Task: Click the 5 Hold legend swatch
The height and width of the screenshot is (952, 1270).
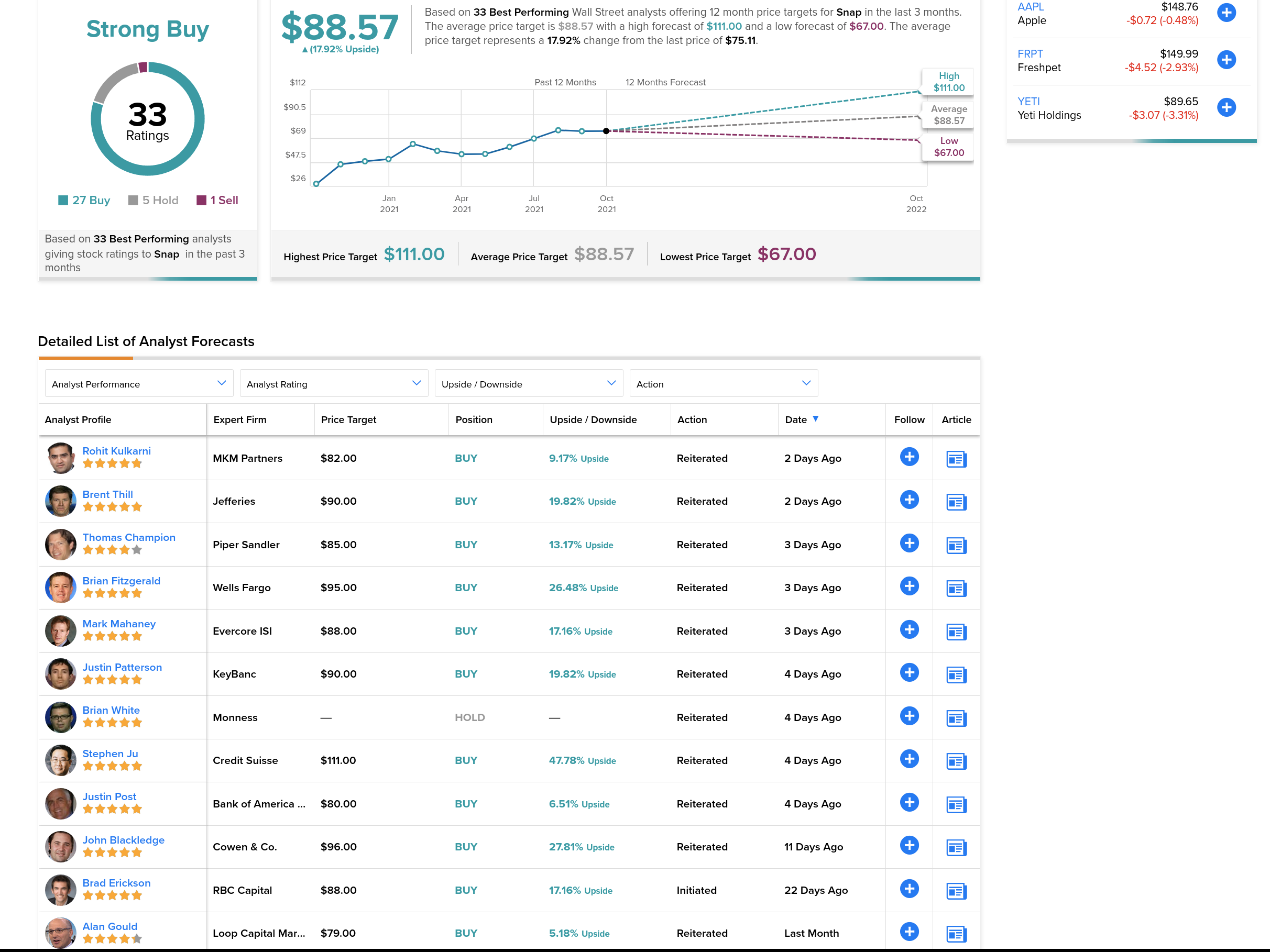Action: [133, 200]
